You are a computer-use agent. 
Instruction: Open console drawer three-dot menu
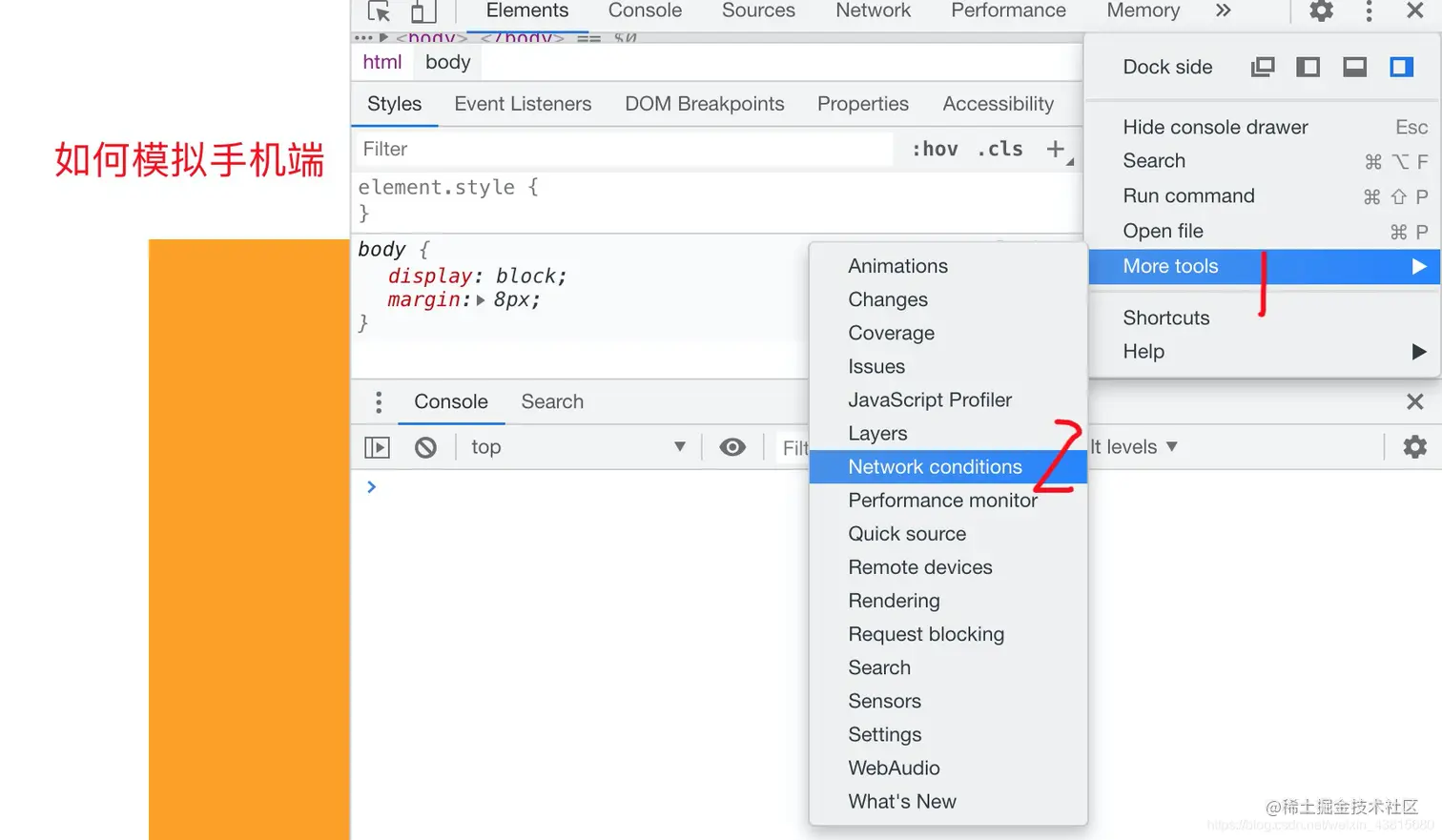[379, 402]
